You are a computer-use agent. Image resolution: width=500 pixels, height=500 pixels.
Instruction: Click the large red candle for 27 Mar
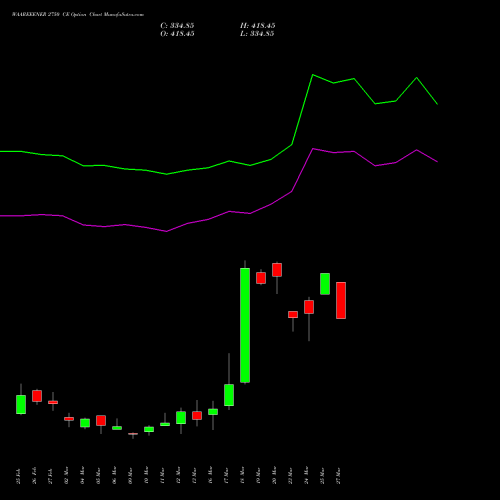tap(341, 300)
